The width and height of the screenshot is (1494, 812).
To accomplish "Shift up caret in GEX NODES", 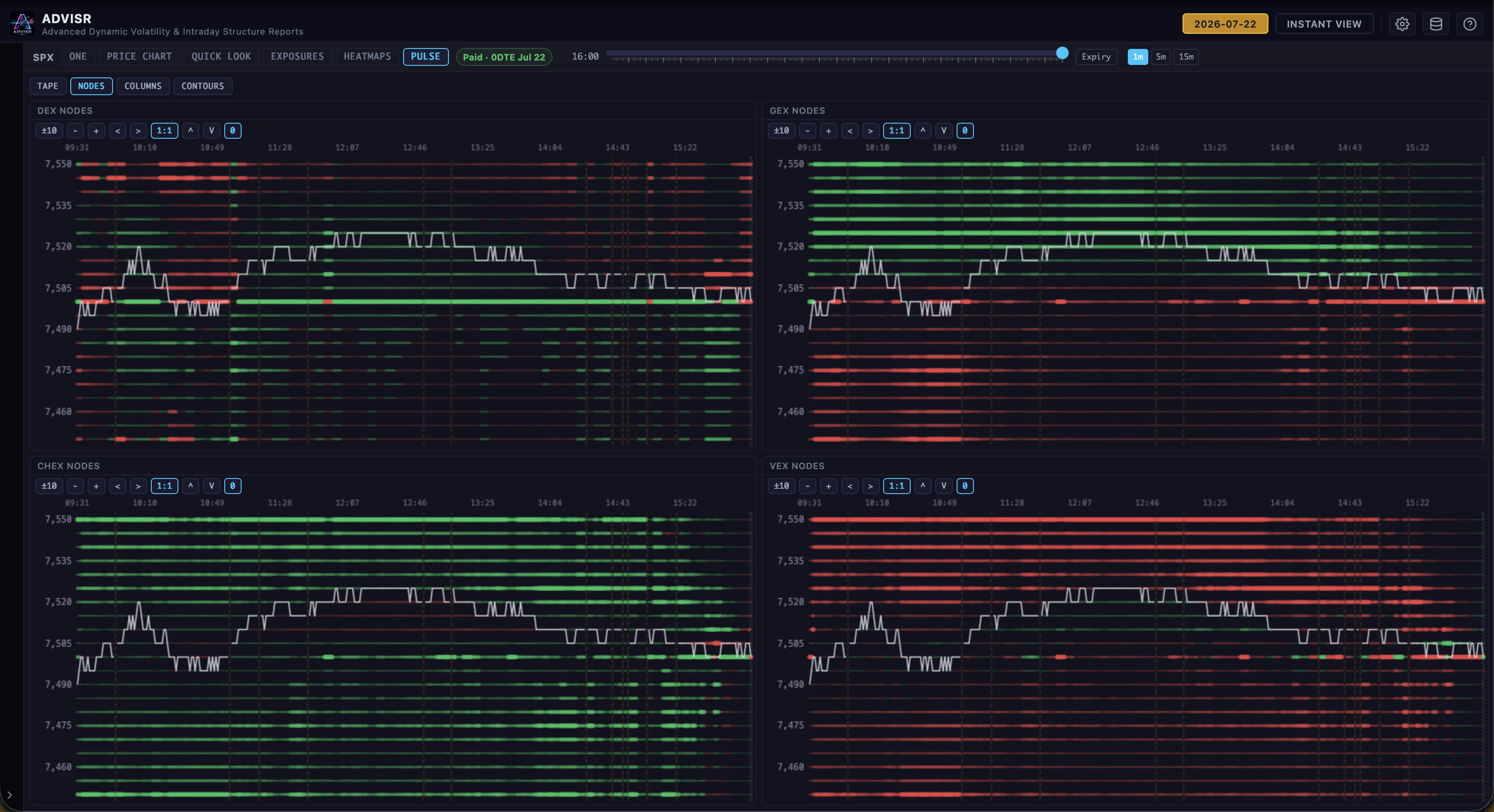I will (x=922, y=130).
